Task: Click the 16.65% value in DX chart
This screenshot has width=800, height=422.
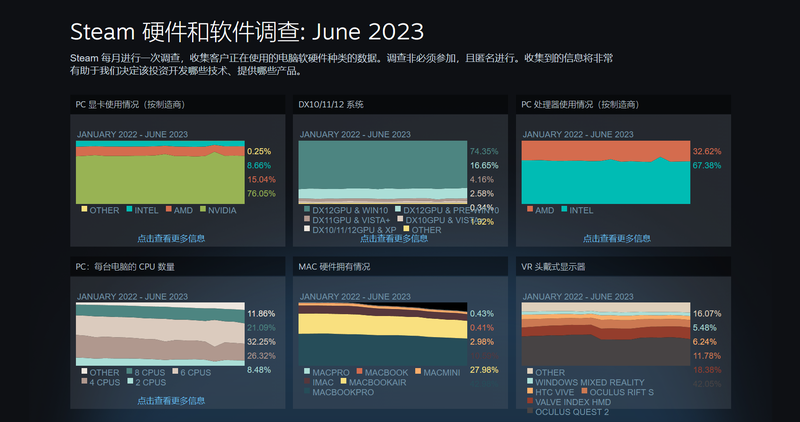Action: (x=484, y=165)
